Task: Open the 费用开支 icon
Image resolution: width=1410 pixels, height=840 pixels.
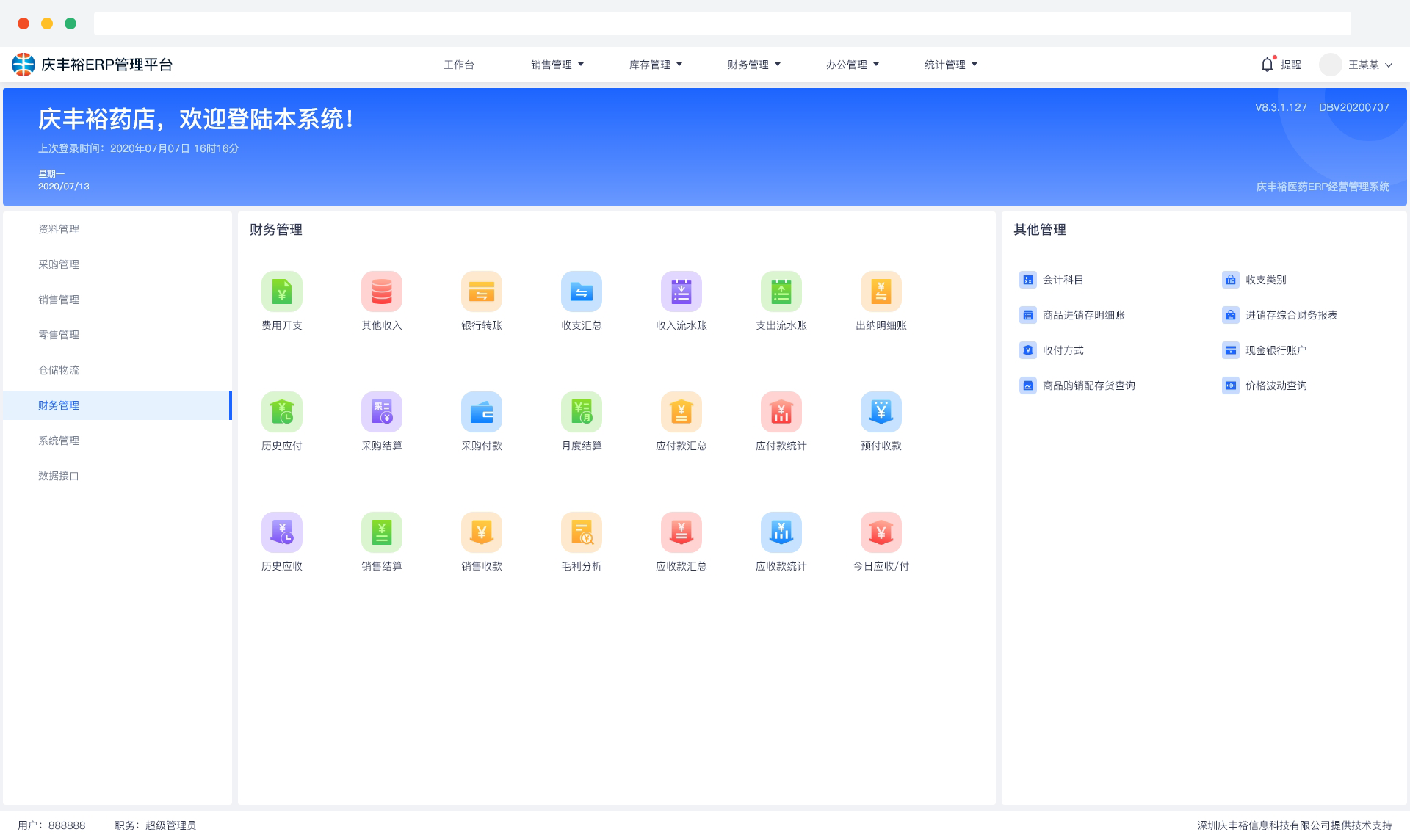Action: coord(282,292)
